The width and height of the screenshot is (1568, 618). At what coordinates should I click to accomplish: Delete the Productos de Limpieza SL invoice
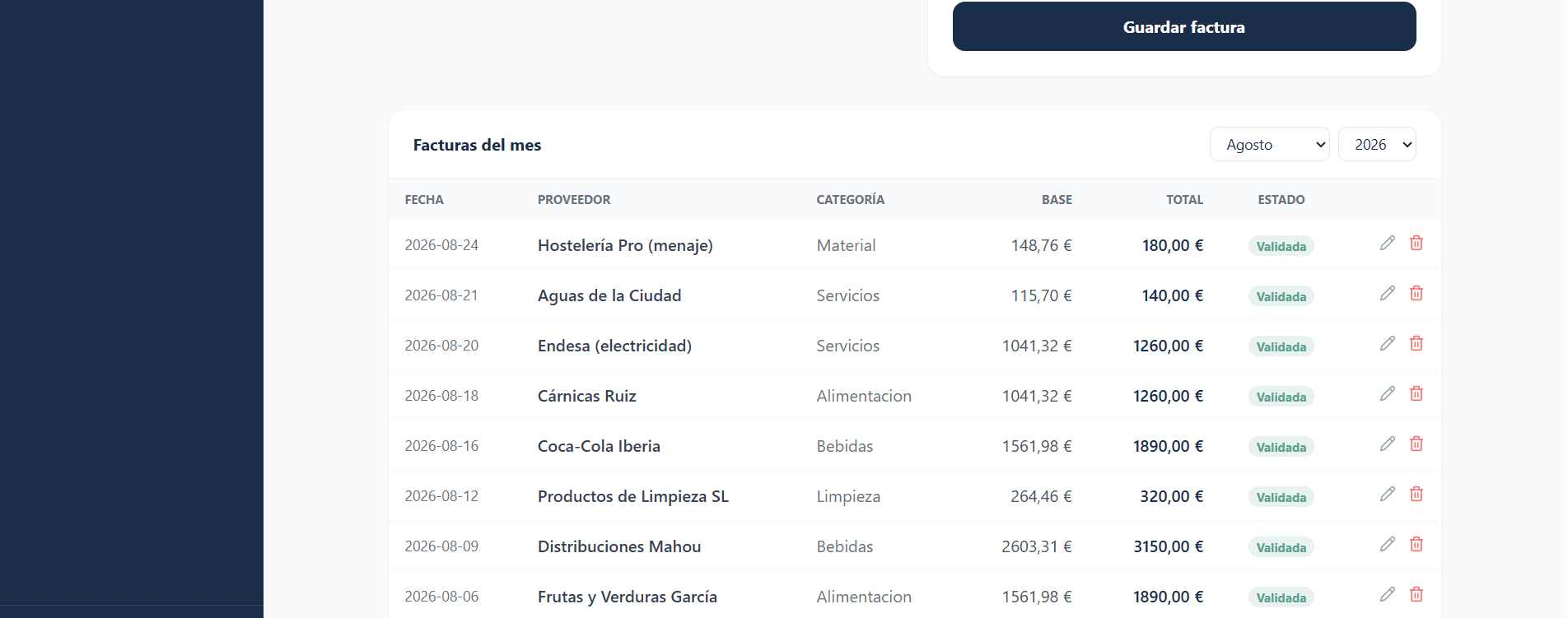pos(1416,494)
